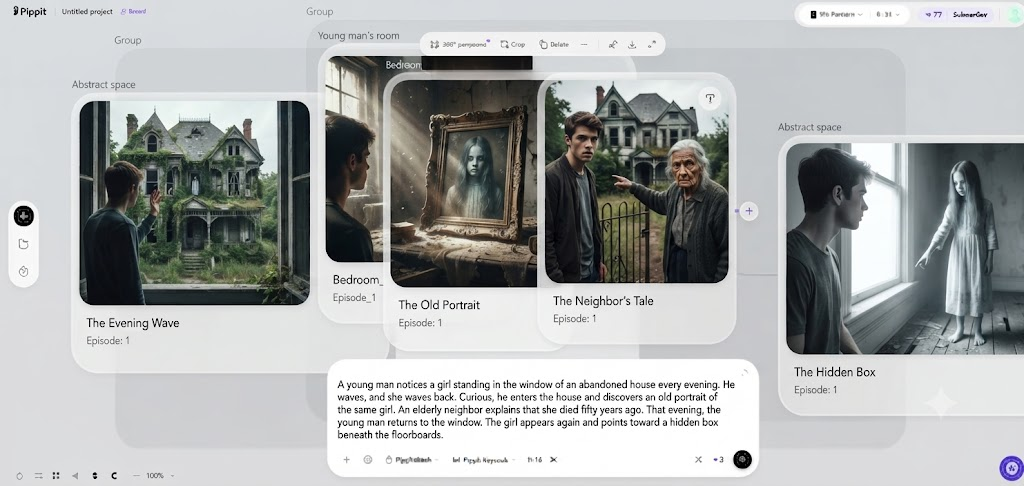Click the left triangle icon in bottom toolbar

(x=75, y=476)
